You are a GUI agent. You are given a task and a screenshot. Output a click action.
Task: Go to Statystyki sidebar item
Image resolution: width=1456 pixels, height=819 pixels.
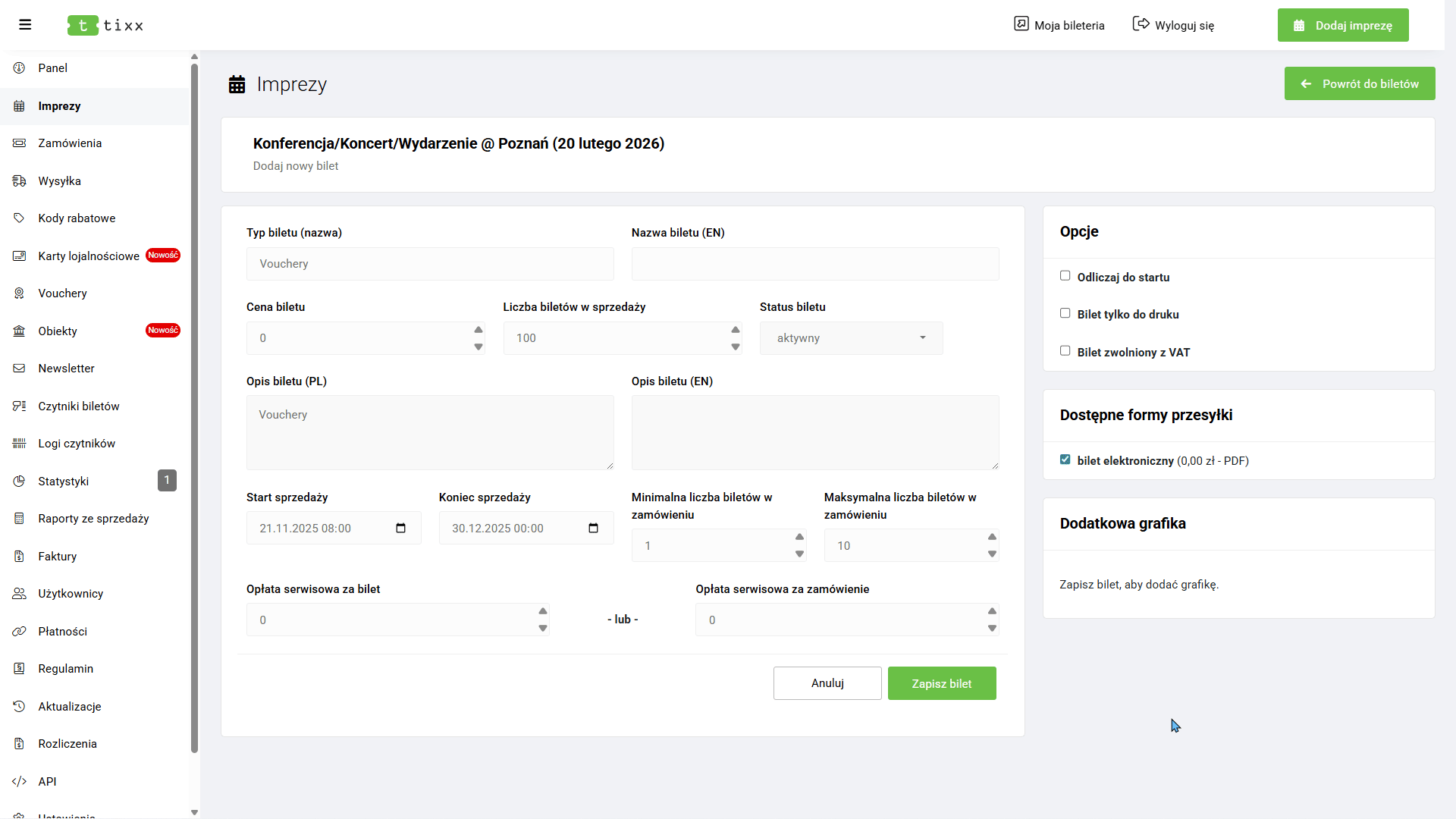[x=64, y=482]
